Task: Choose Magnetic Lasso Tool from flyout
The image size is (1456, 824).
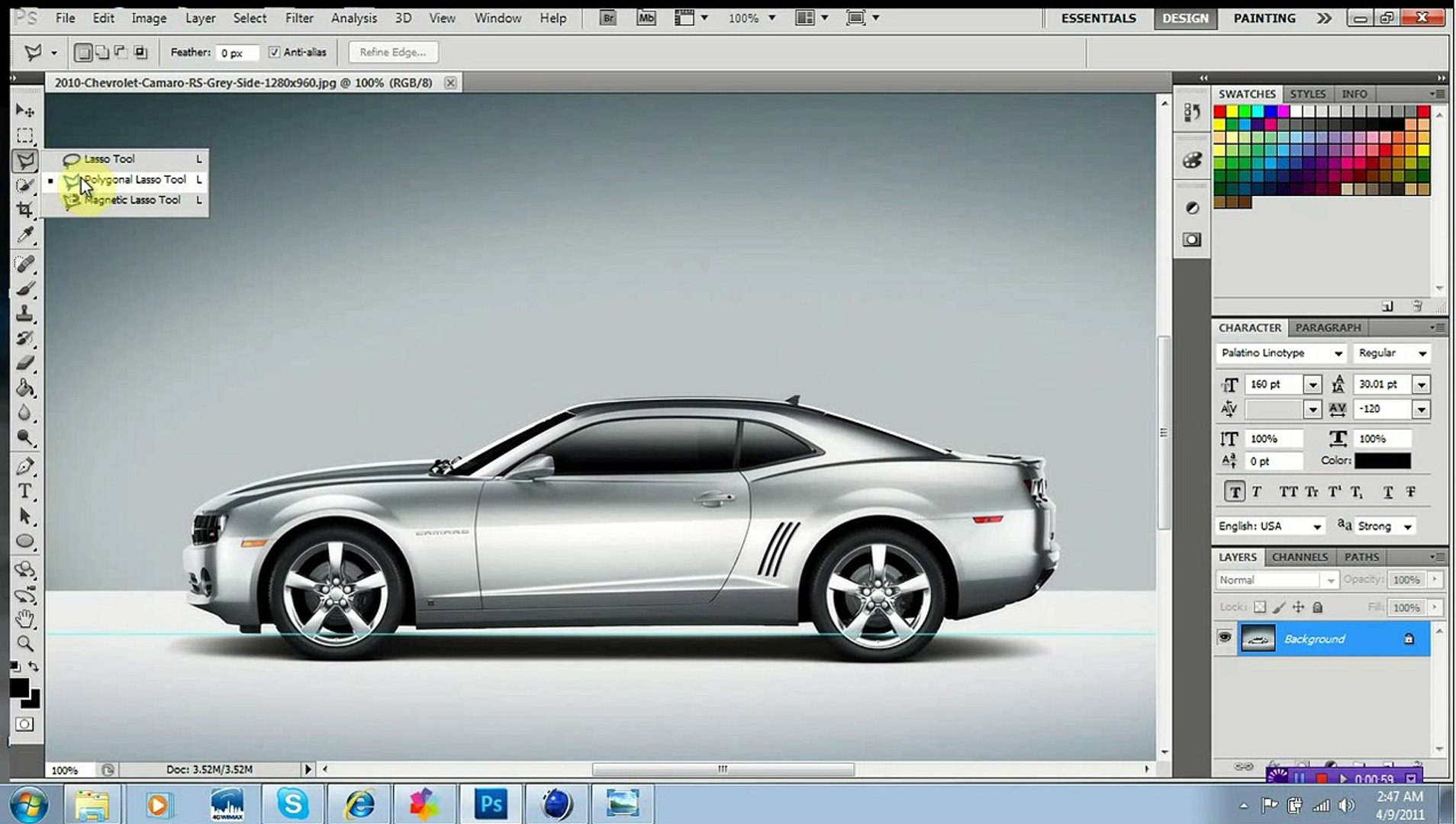Action: pos(132,200)
